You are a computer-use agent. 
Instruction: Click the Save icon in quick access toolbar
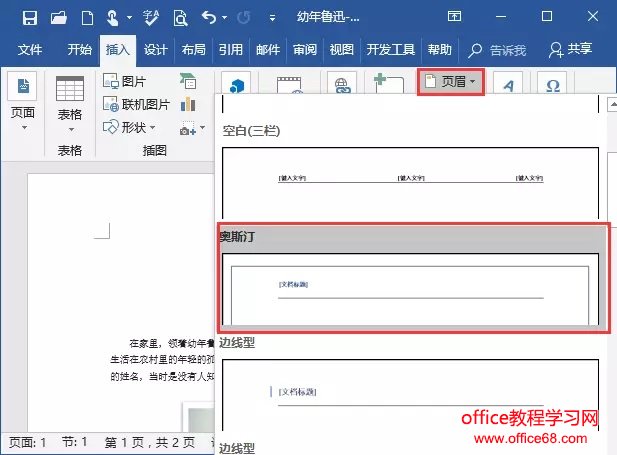click(30, 18)
